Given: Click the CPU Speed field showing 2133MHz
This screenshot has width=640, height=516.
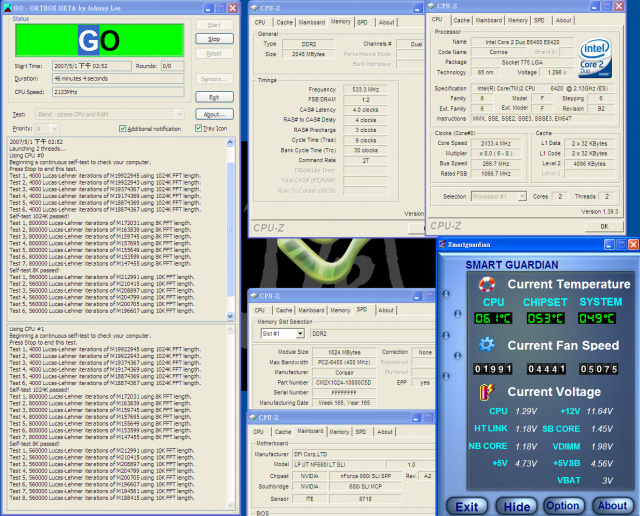Looking at the screenshot, I should (x=118, y=92).
